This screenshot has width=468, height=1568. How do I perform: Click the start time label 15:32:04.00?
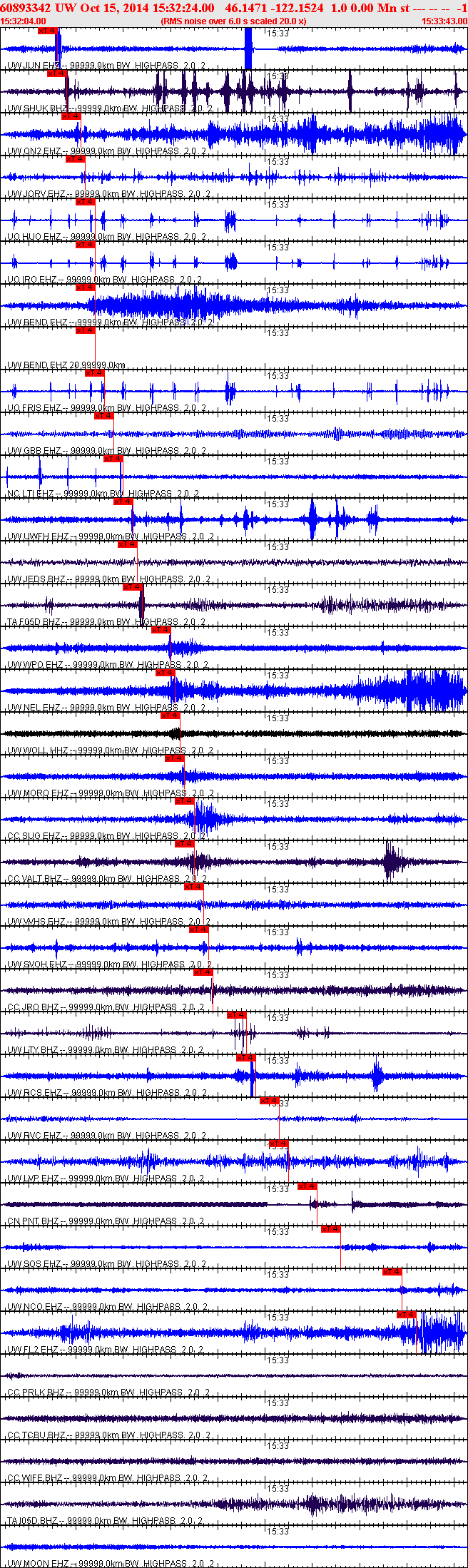pos(24,21)
